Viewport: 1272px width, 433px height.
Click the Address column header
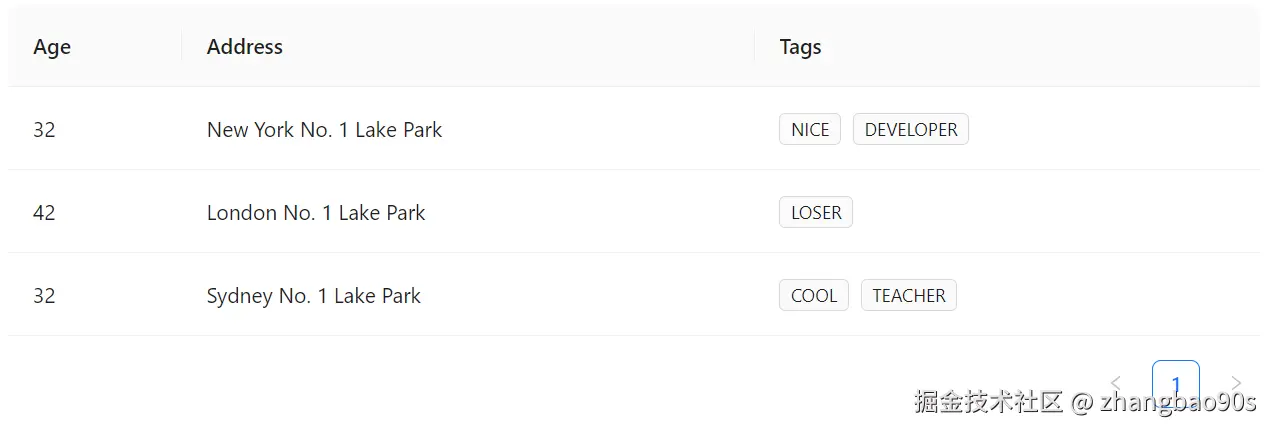click(245, 47)
